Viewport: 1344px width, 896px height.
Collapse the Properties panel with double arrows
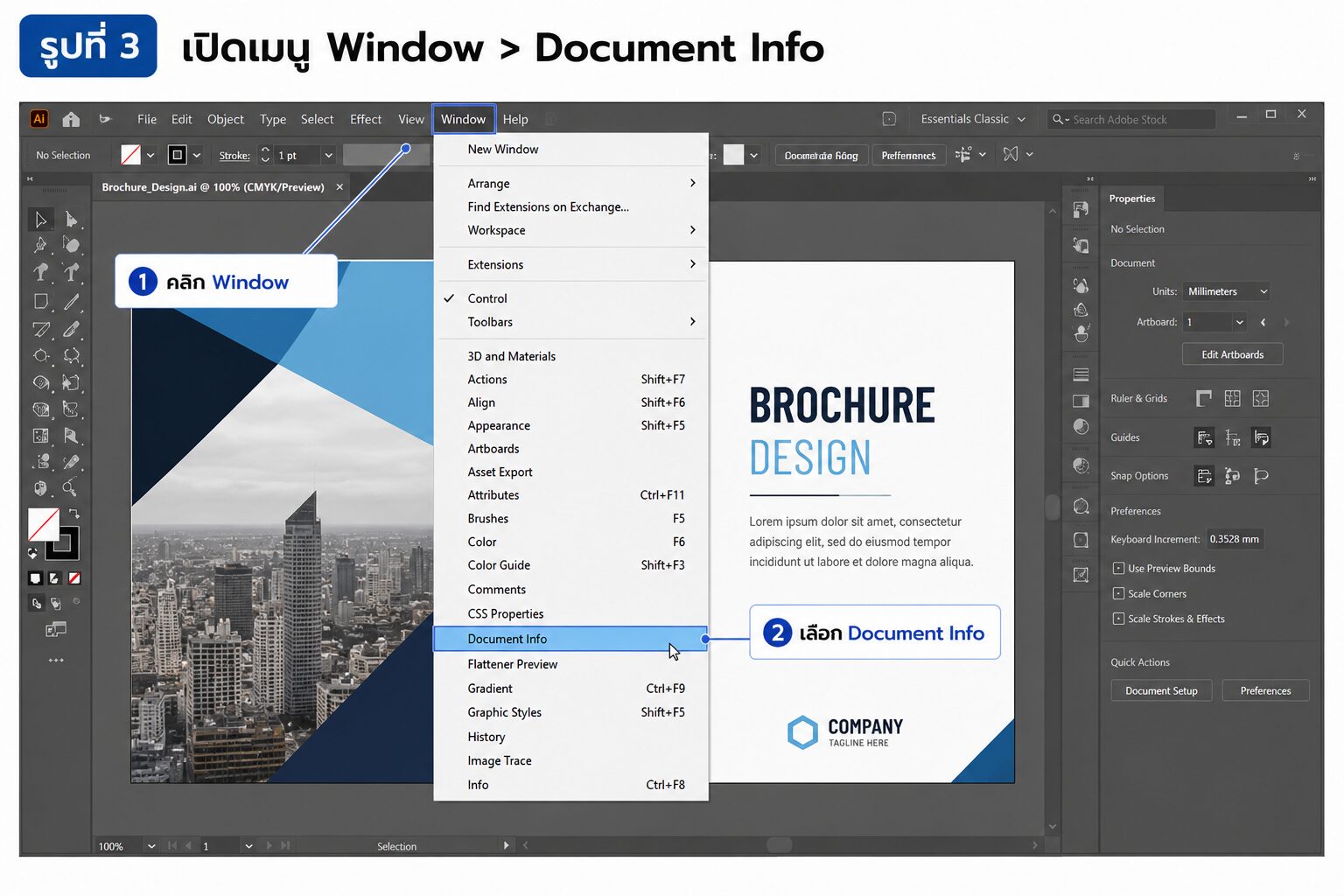tap(1312, 178)
